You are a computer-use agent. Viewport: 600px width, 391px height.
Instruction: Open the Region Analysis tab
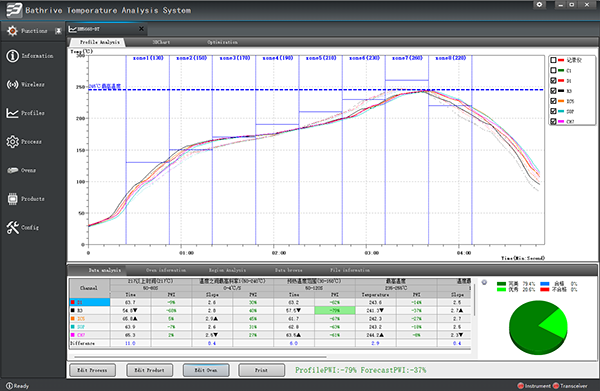click(x=227, y=270)
